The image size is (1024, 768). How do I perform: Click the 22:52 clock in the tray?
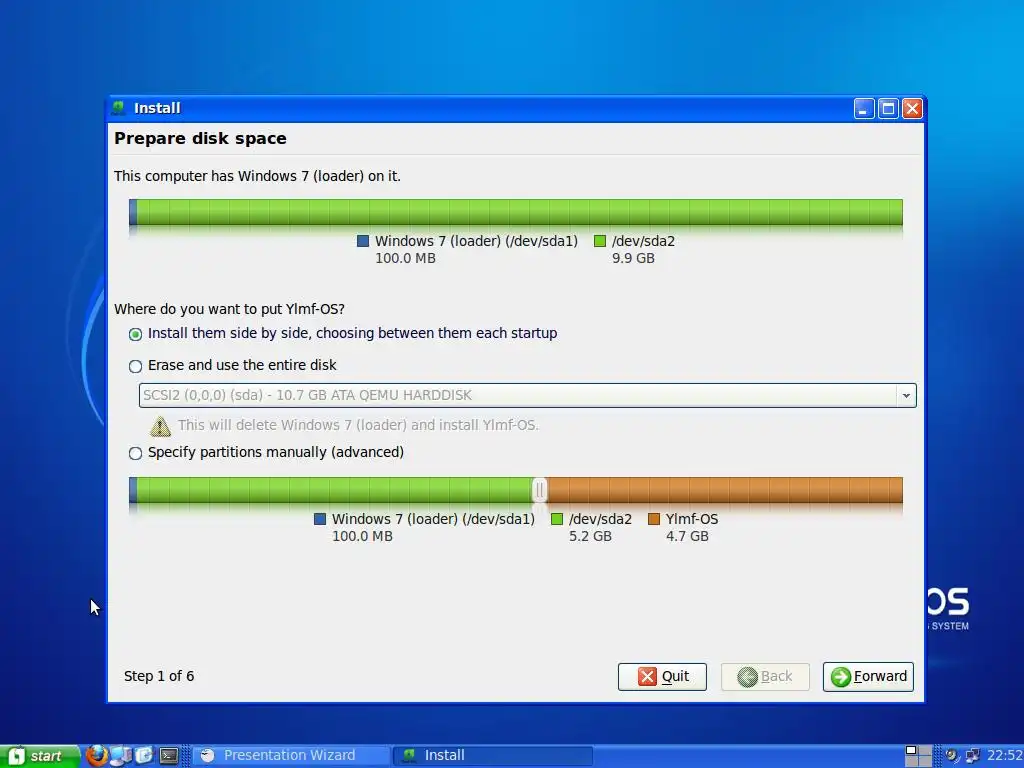(1004, 756)
